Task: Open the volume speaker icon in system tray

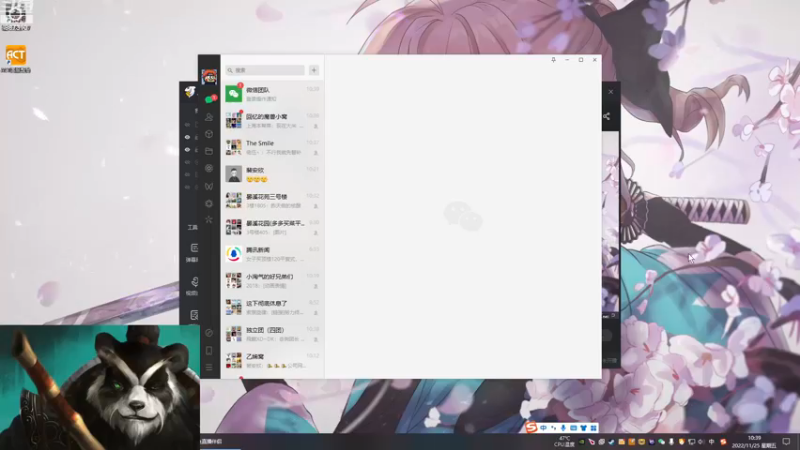Action: tap(701, 442)
